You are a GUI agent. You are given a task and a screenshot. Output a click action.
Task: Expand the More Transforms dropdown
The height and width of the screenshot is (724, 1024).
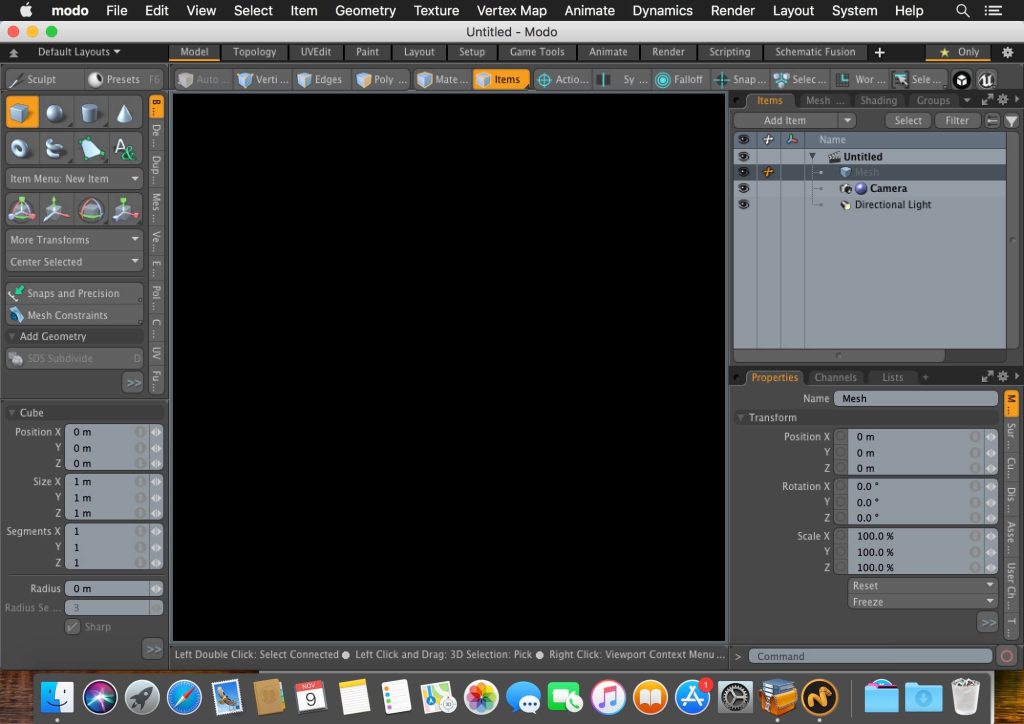click(74, 240)
